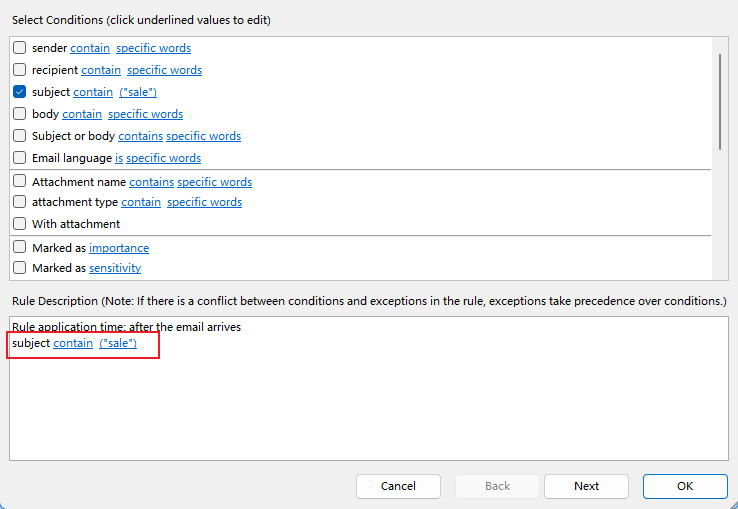The image size is (738, 509).
Task: Click 'contain' link in Rule Description box
Action: (x=73, y=343)
